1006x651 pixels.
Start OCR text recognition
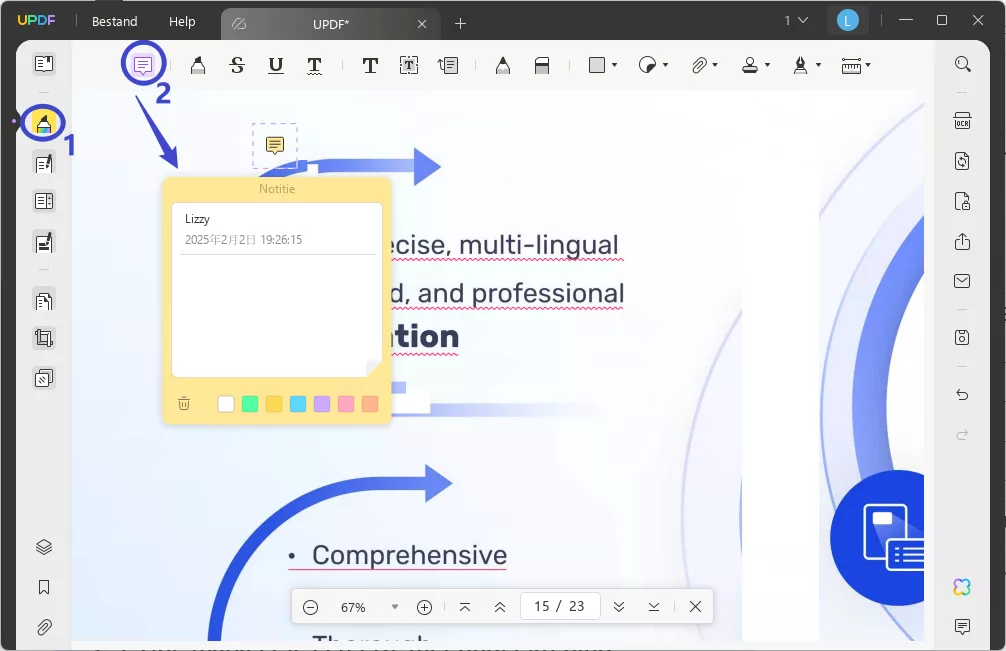[x=962, y=120]
